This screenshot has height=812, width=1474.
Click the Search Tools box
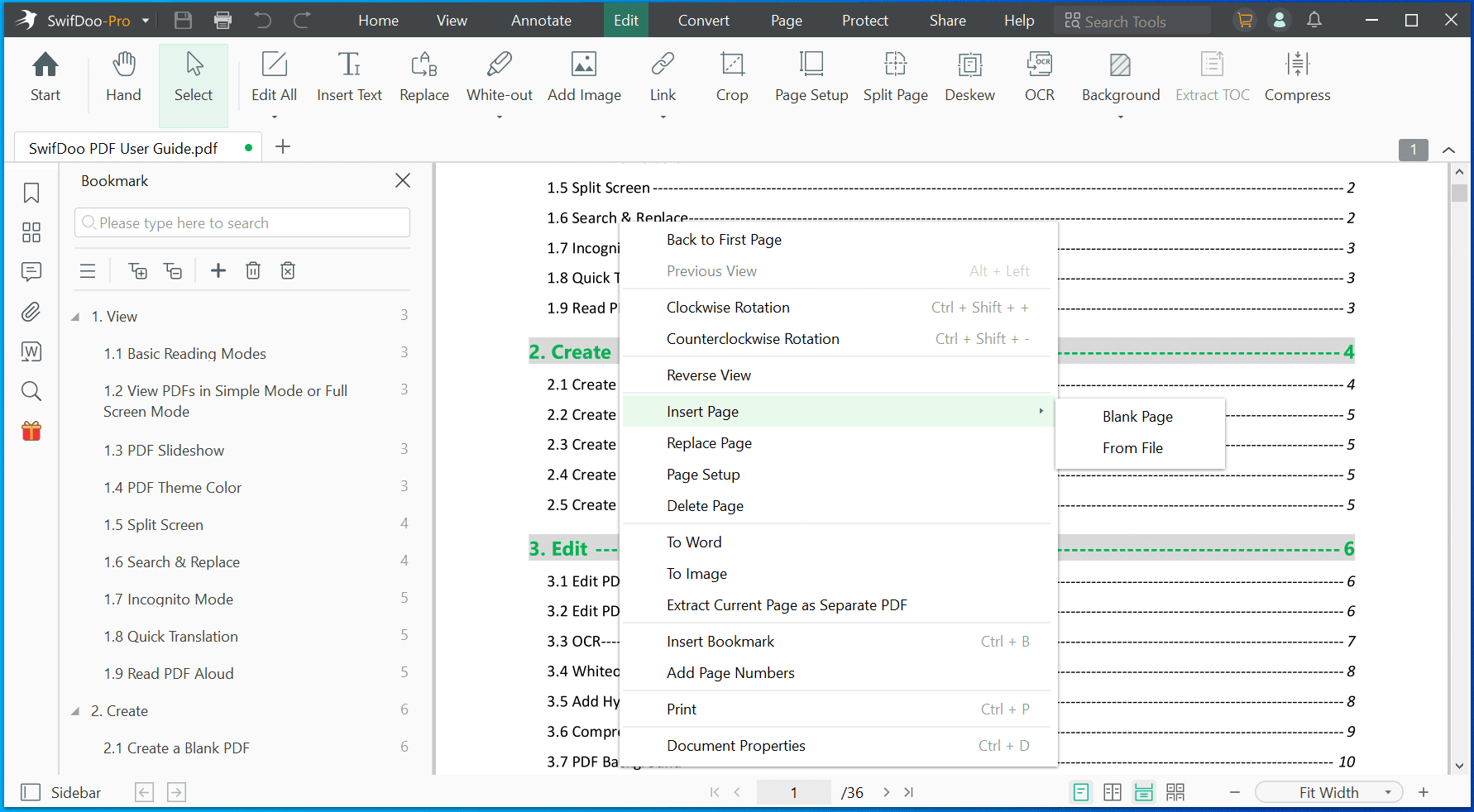pos(1132,21)
